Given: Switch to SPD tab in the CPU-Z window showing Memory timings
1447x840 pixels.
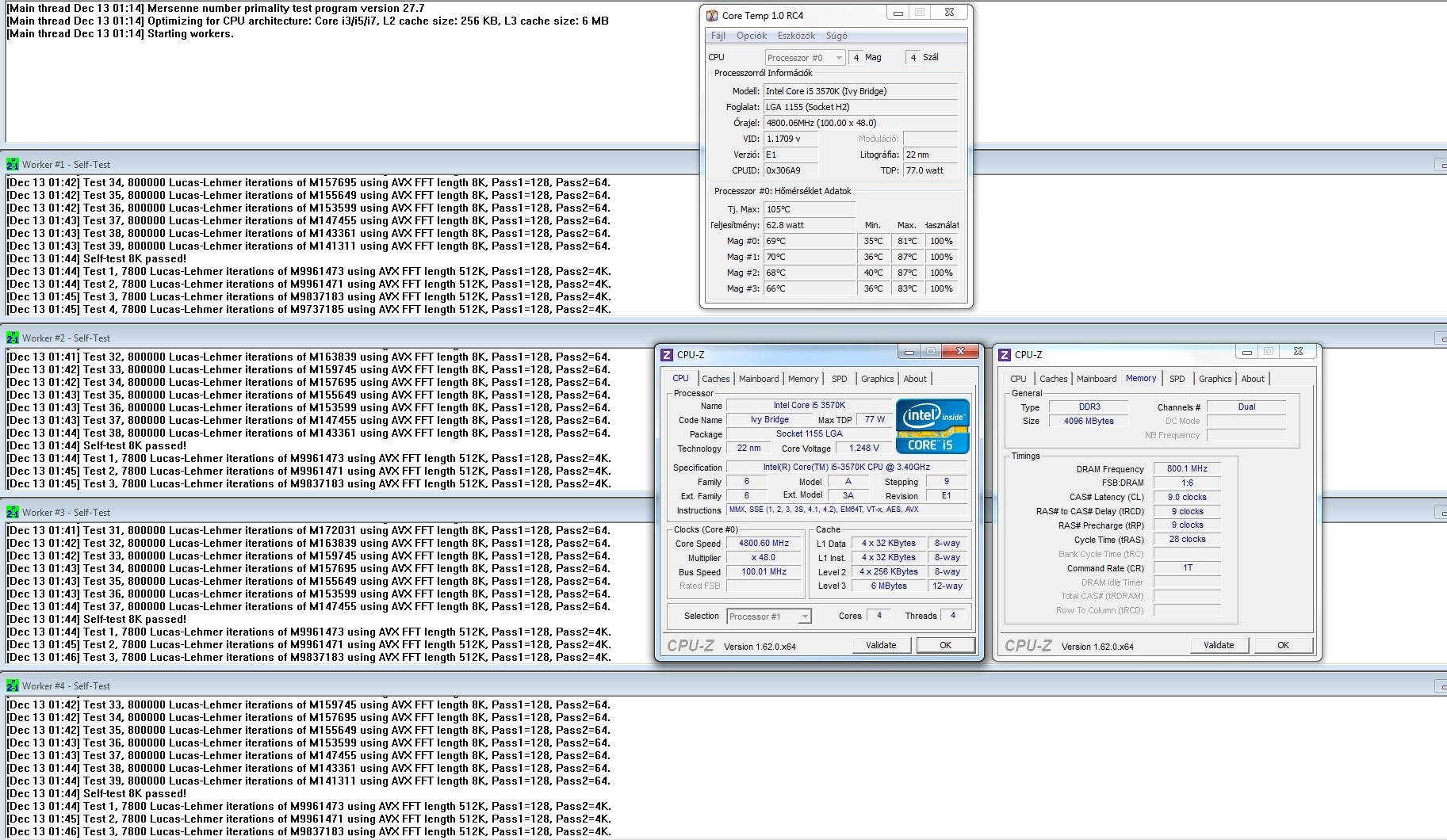Looking at the screenshot, I should (x=1177, y=379).
